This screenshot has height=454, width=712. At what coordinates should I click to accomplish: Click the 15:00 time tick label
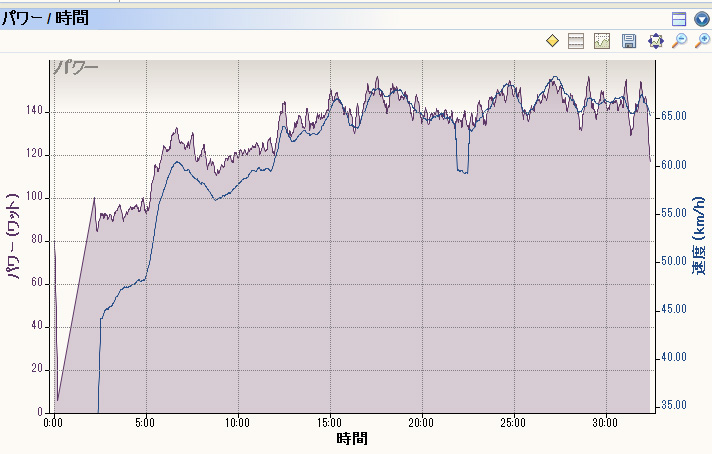point(329,423)
